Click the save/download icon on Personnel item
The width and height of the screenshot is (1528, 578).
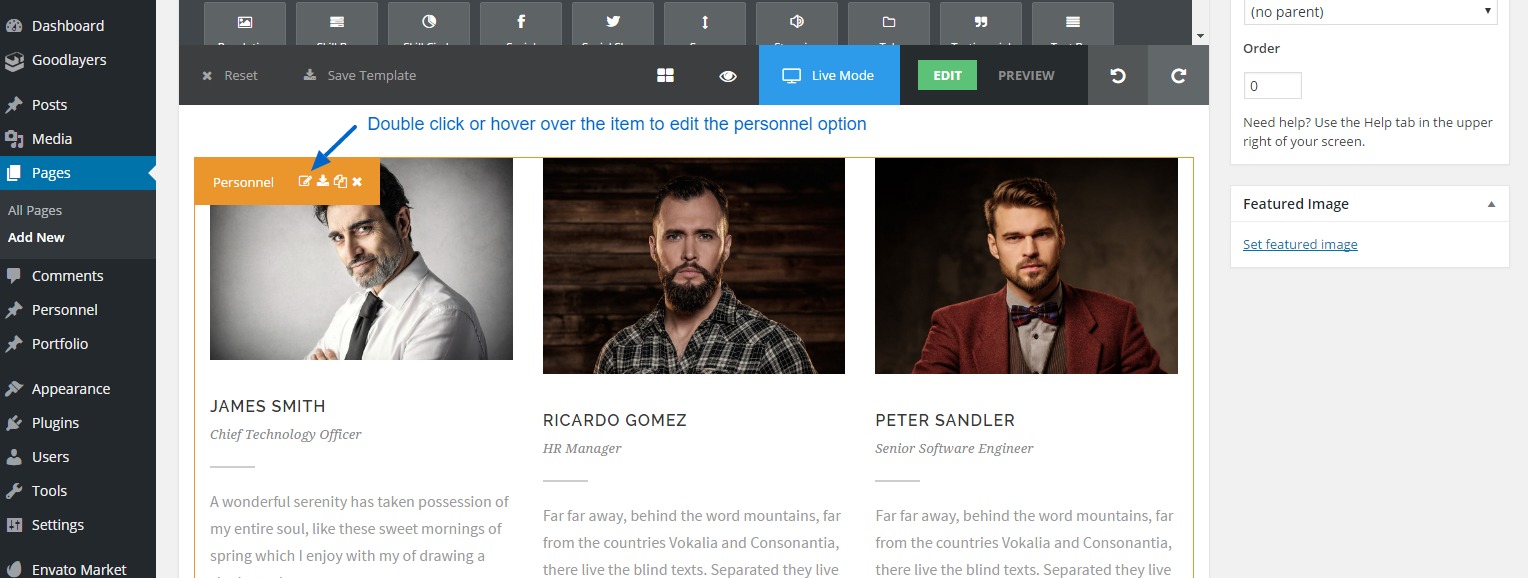(323, 181)
